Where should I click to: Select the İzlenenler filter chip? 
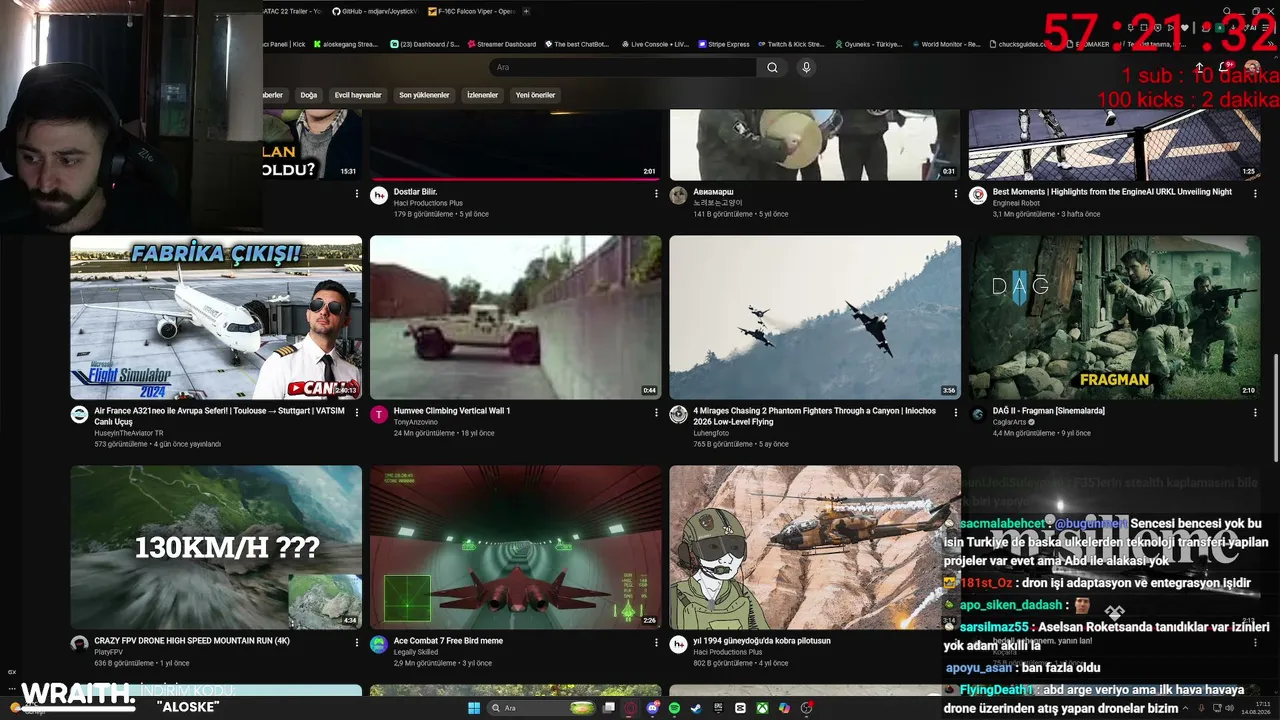coord(482,95)
